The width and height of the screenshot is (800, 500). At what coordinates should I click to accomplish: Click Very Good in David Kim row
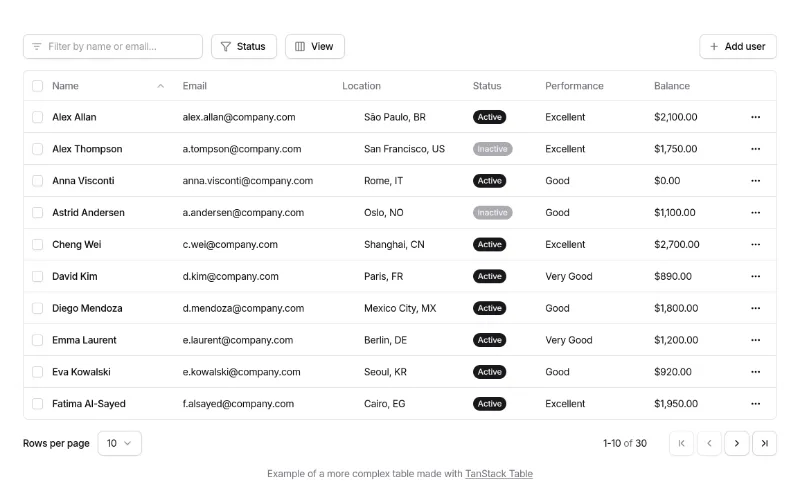coord(568,277)
